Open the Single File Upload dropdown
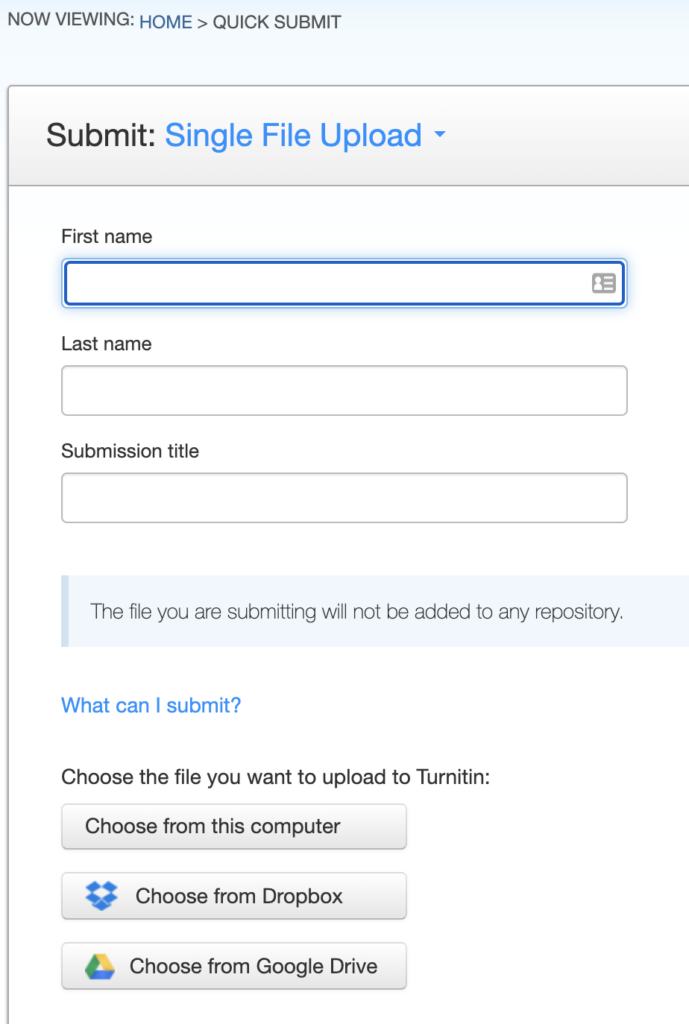The height and width of the screenshot is (1024, 689). point(293,135)
